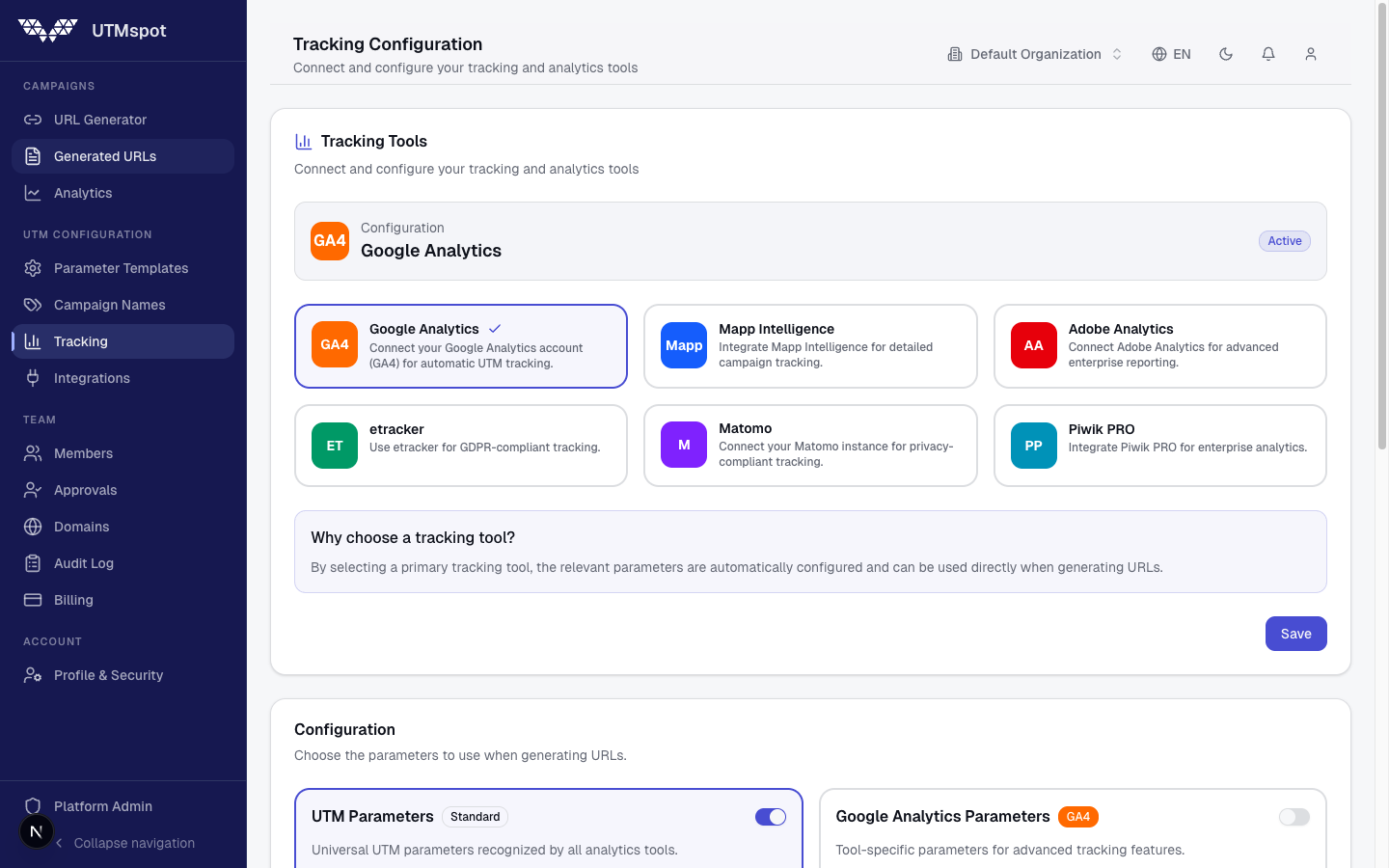
Task: Choose the Piwik PRO PP icon
Action: click(1033, 446)
